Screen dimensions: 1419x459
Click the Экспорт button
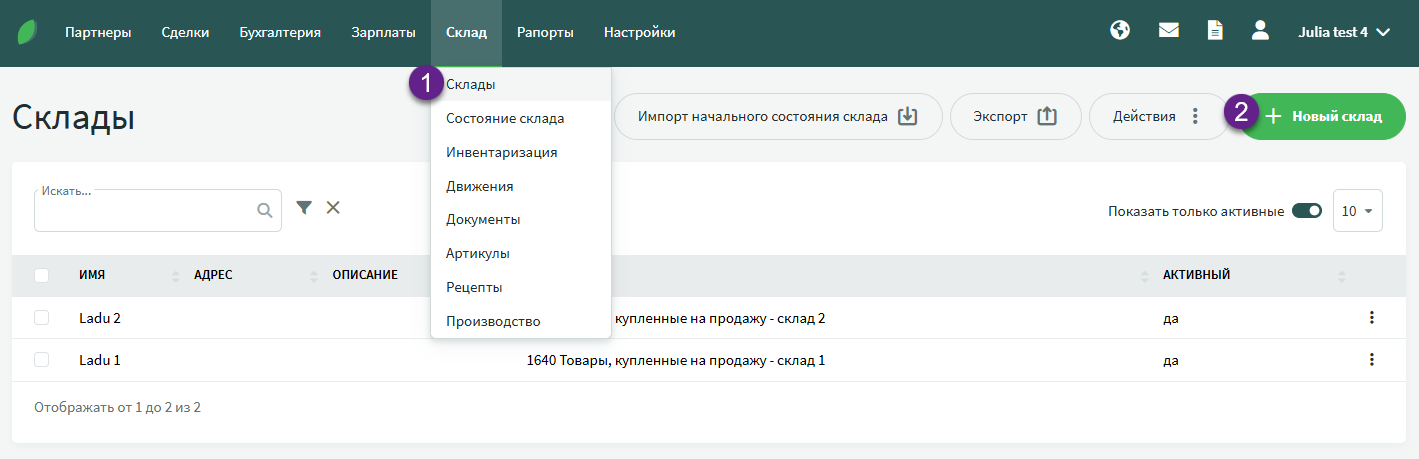point(1015,117)
